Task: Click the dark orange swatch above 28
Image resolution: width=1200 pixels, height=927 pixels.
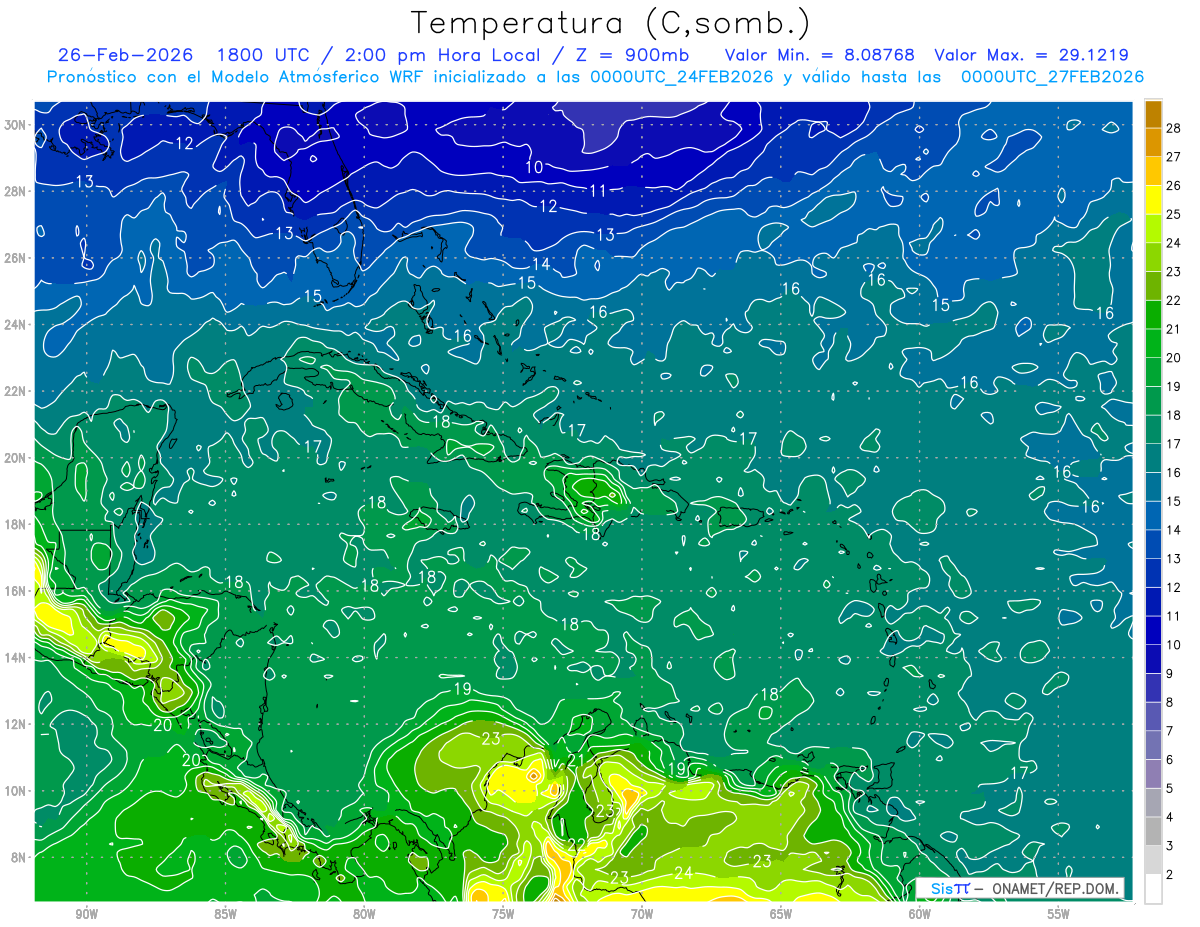Action: [x=1153, y=113]
